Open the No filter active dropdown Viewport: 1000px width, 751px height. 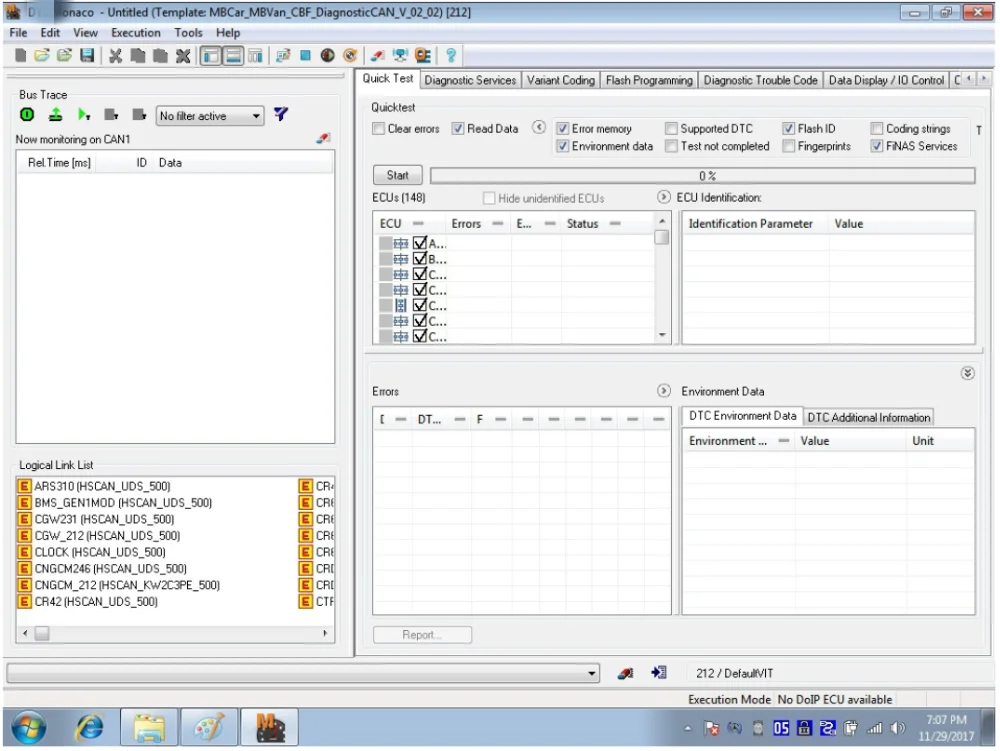[256, 116]
